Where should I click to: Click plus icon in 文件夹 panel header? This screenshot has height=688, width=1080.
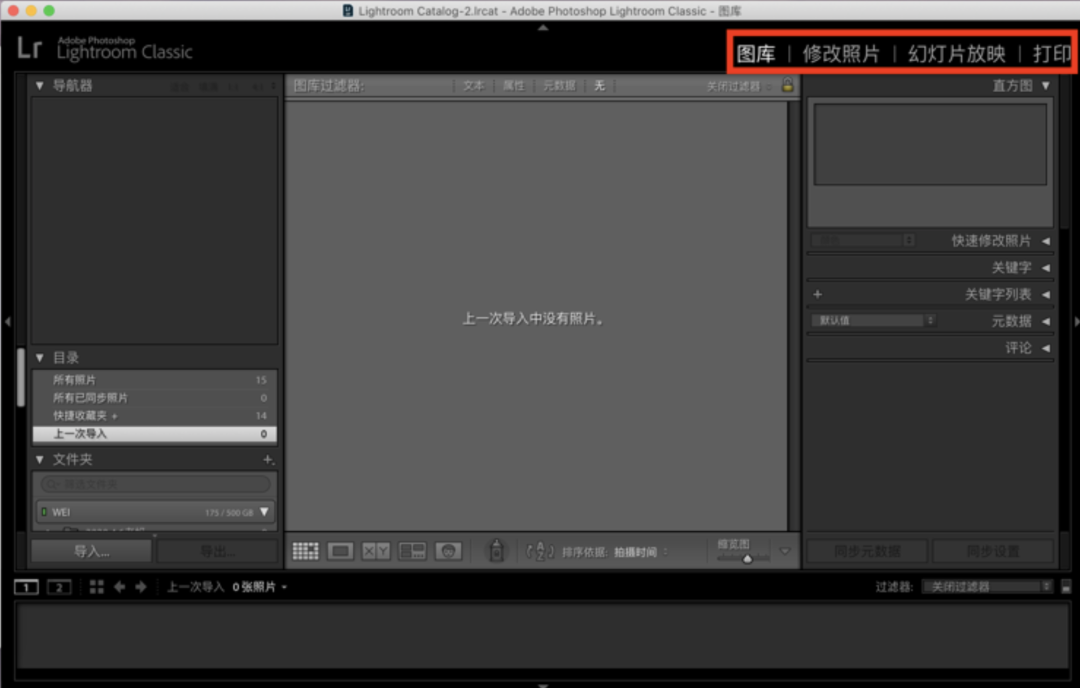[268, 460]
